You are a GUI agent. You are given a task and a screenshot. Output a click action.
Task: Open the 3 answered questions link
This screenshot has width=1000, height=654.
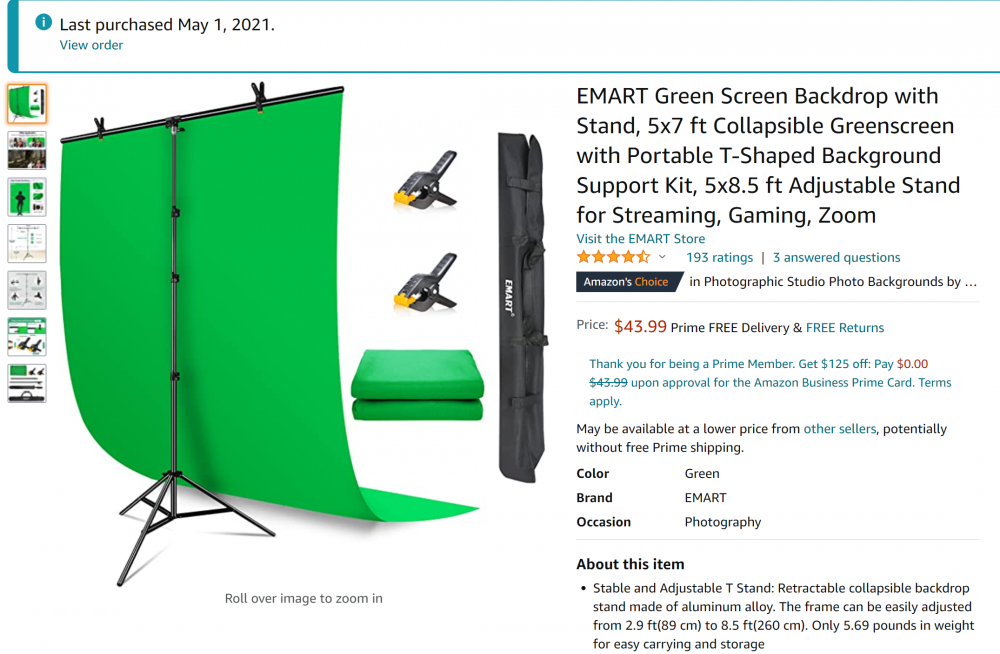(836, 257)
